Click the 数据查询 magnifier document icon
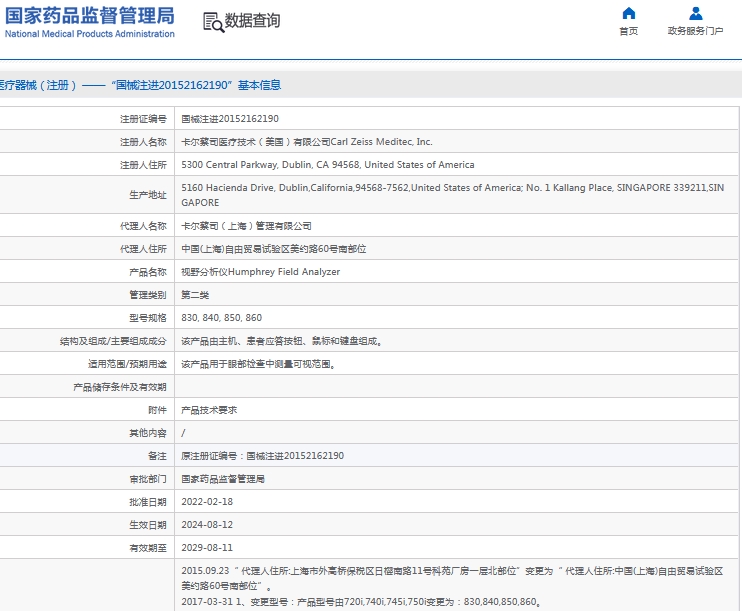 pyautogui.click(x=212, y=22)
